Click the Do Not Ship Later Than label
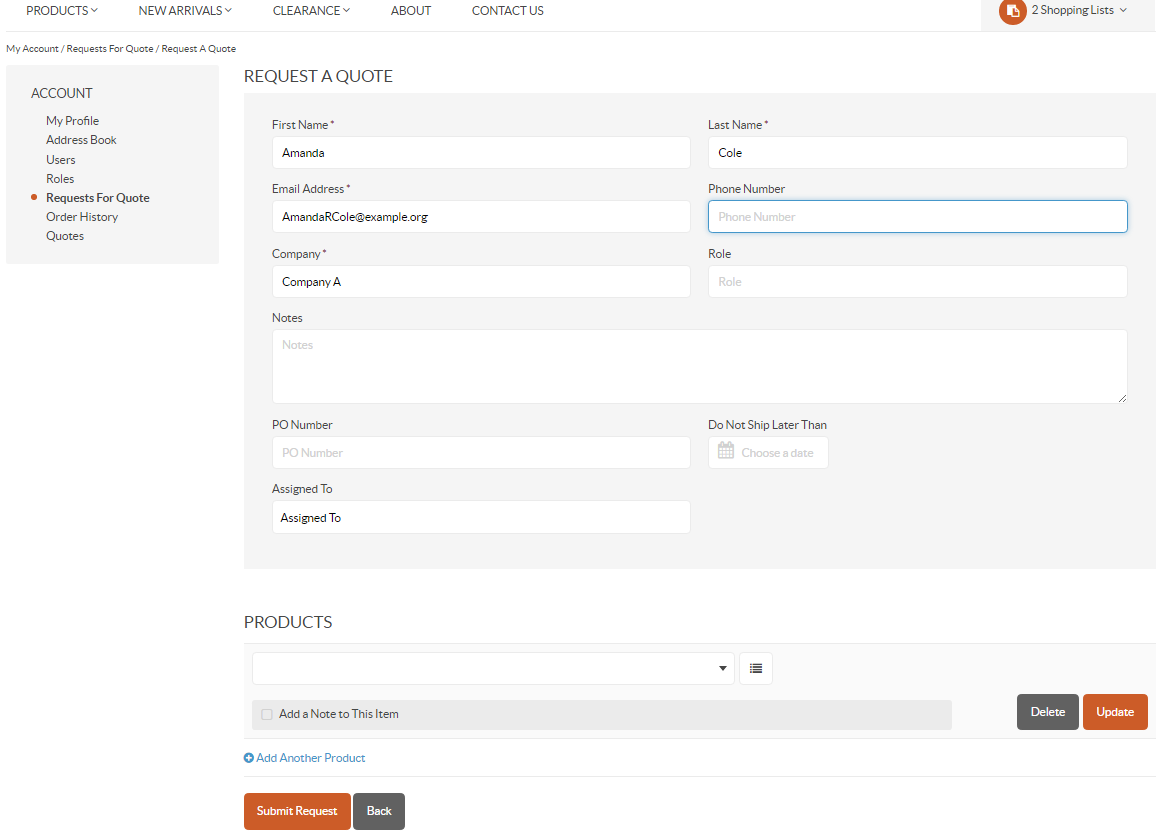This screenshot has width=1168, height=831. pyautogui.click(x=767, y=425)
